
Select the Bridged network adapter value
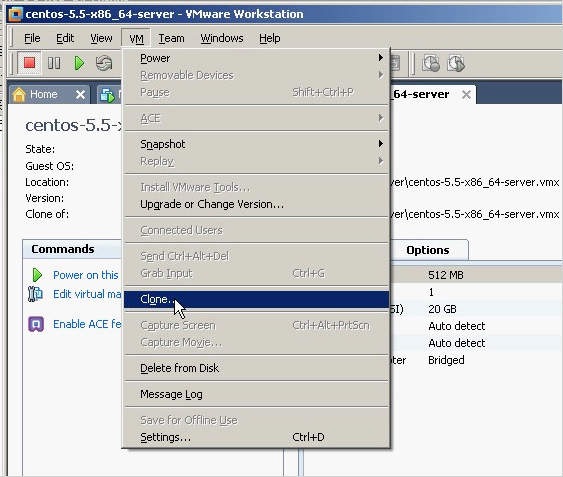point(446,360)
